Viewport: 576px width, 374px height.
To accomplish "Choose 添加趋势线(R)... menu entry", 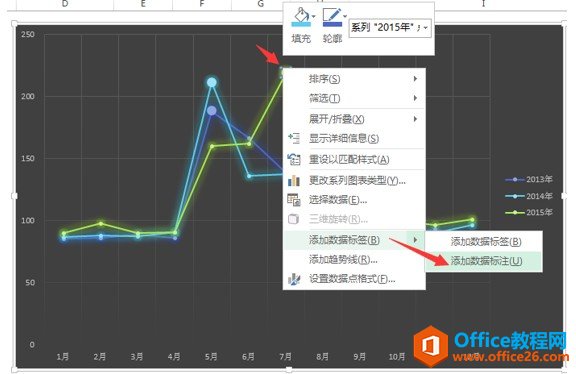I will tap(354, 259).
